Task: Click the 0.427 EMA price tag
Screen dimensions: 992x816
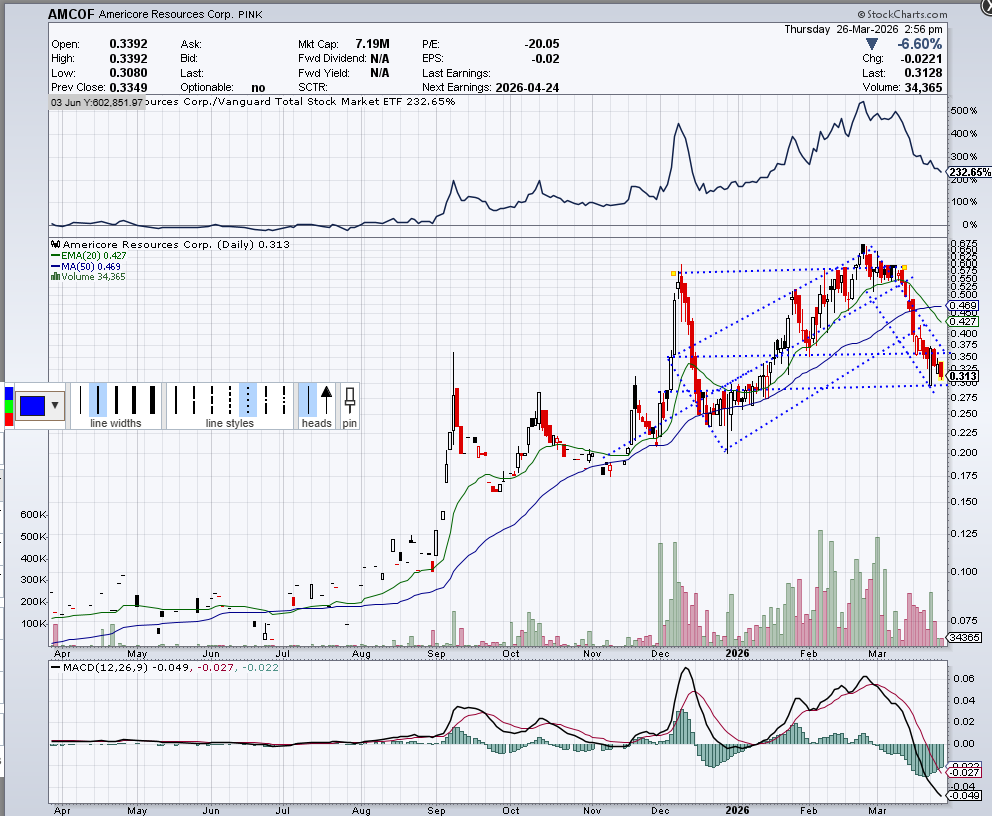Action: click(964, 321)
